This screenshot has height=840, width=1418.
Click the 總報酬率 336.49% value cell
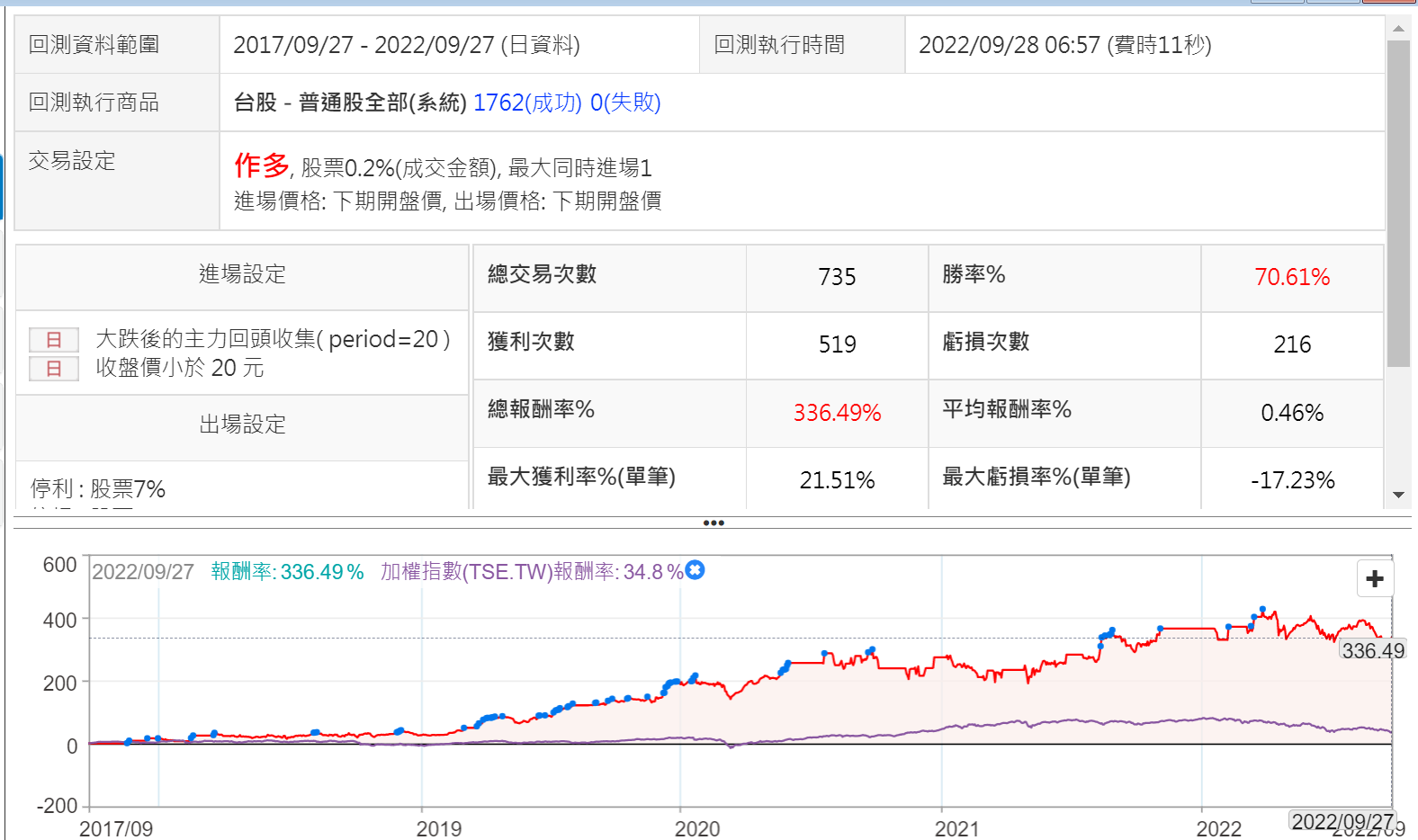click(836, 413)
